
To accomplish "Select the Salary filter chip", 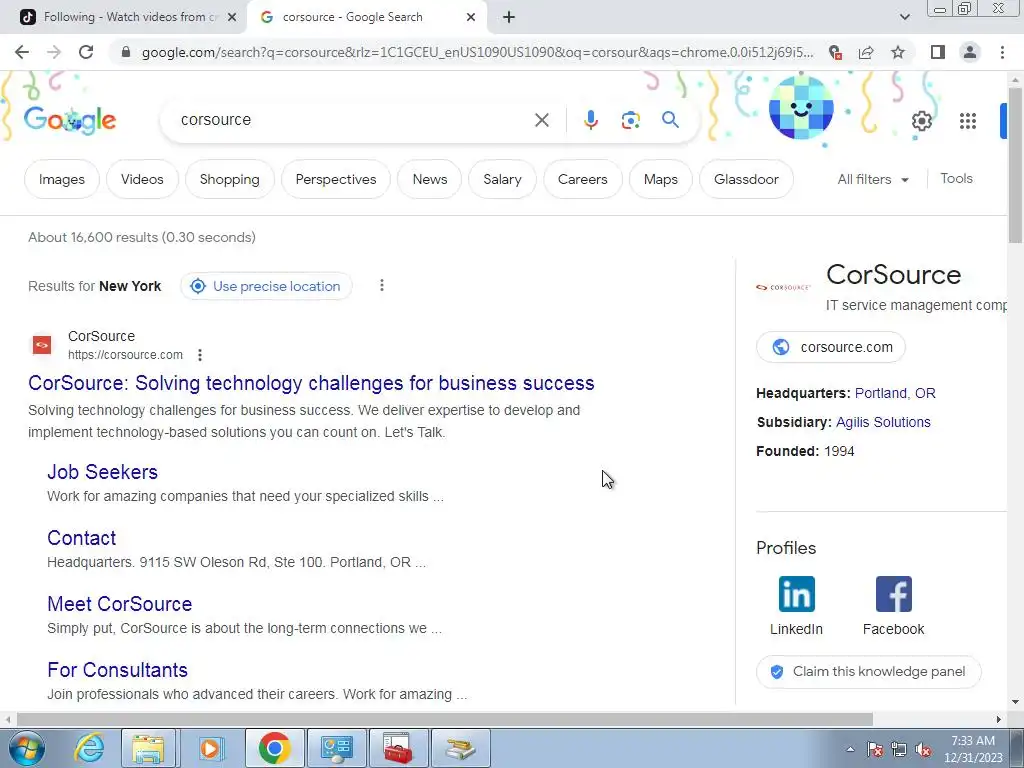I will pos(502,179).
